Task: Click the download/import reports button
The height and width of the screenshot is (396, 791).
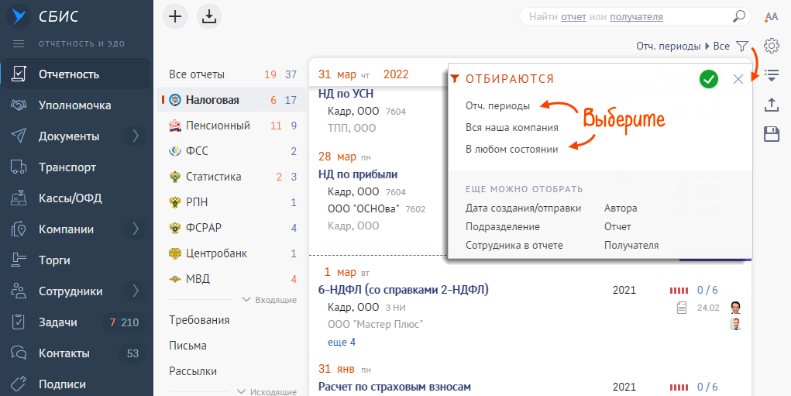Action: pos(209,17)
